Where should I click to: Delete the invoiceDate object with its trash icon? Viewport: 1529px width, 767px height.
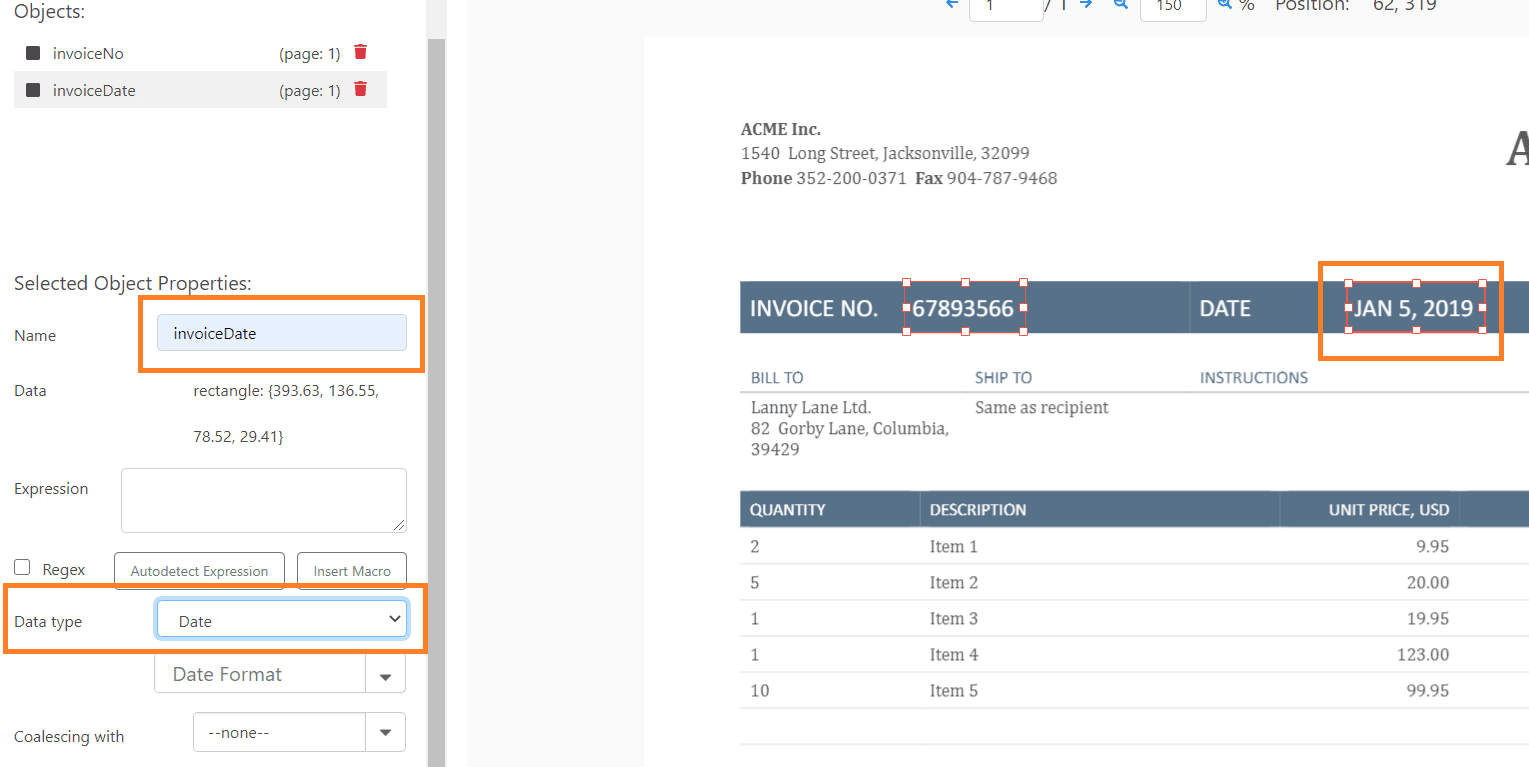coord(359,90)
